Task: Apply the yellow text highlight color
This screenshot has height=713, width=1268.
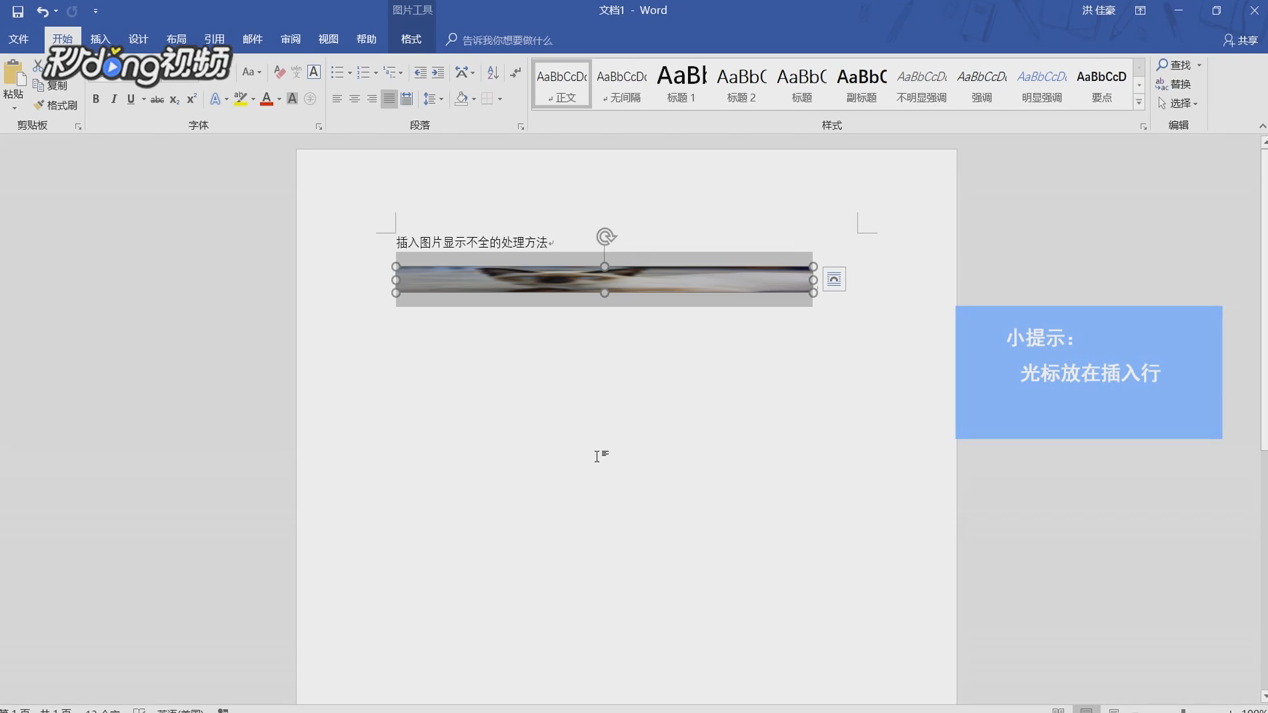Action: pyautogui.click(x=241, y=98)
